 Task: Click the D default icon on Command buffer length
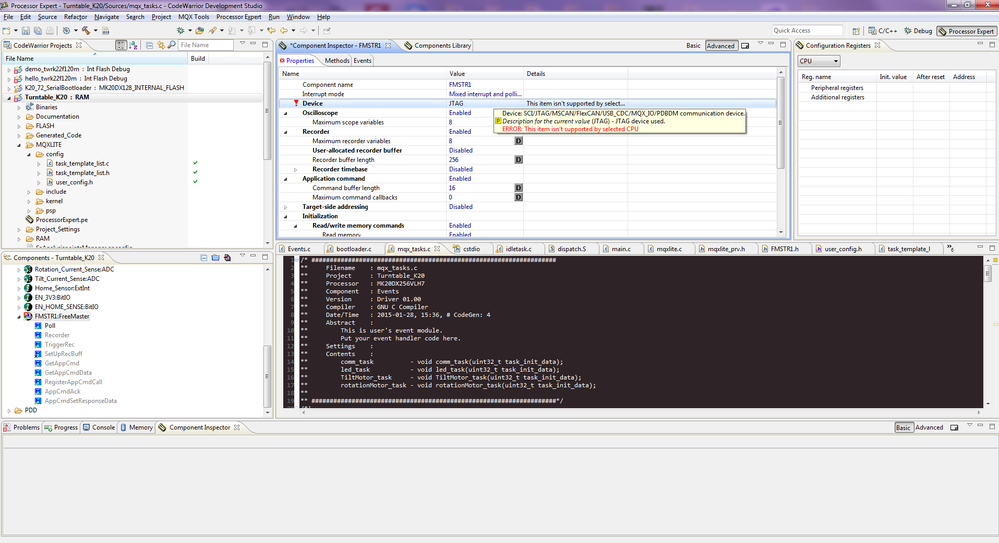point(518,188)
